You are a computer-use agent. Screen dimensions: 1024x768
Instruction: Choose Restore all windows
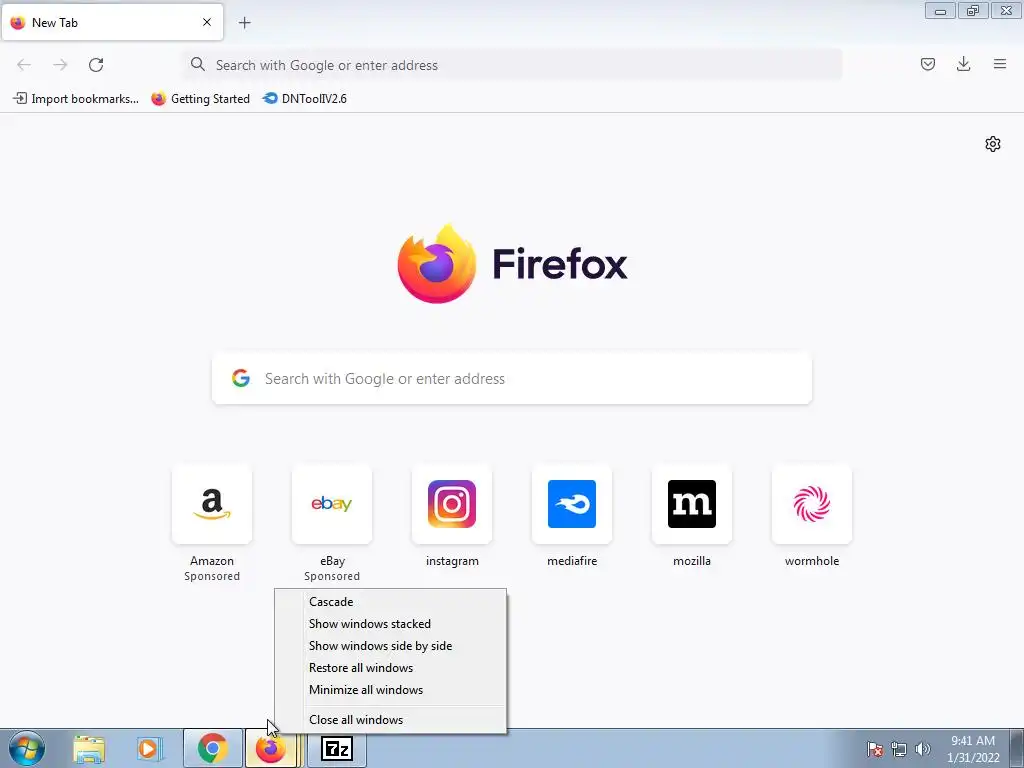click(391, 668)
